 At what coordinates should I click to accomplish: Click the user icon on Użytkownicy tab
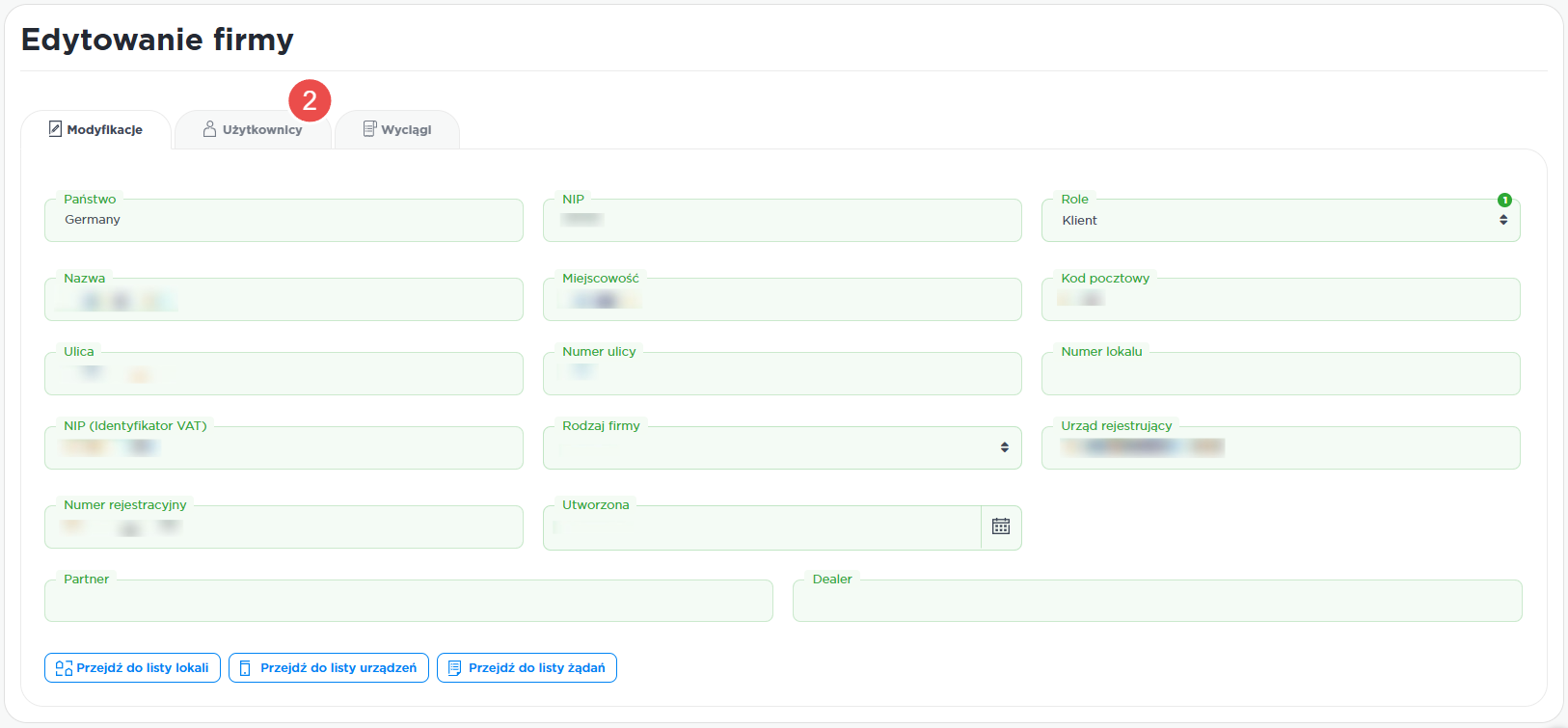pos(209,129)
